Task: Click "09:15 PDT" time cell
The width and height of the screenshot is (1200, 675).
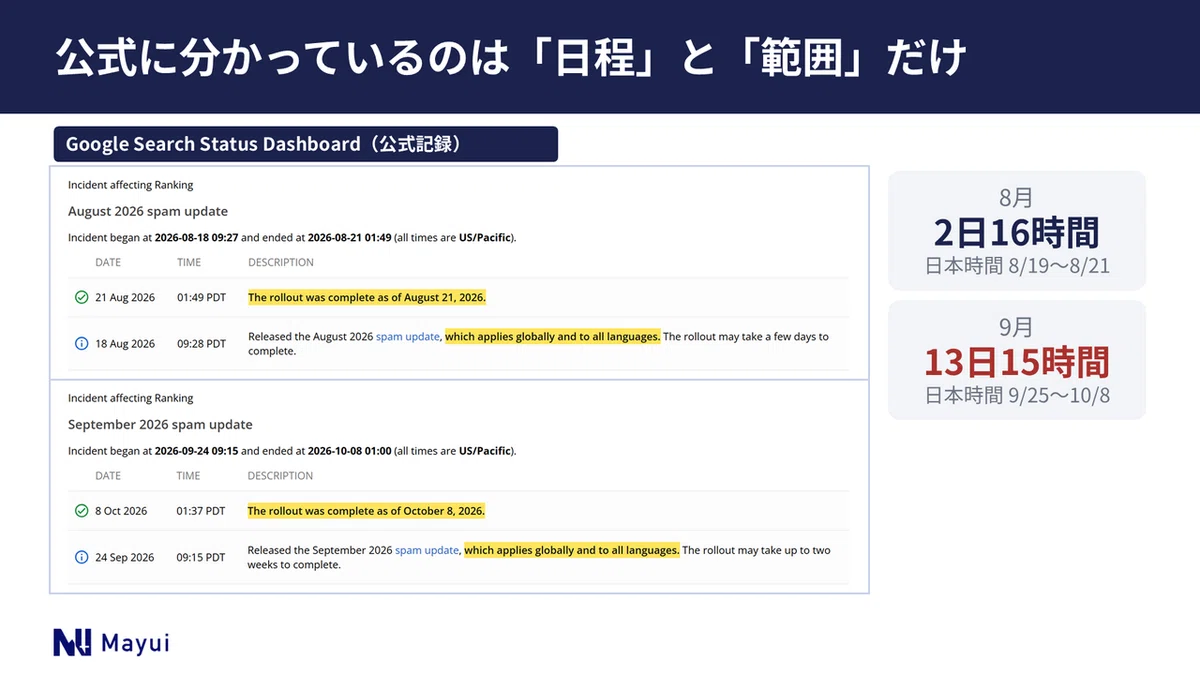Action: (201, 557)
